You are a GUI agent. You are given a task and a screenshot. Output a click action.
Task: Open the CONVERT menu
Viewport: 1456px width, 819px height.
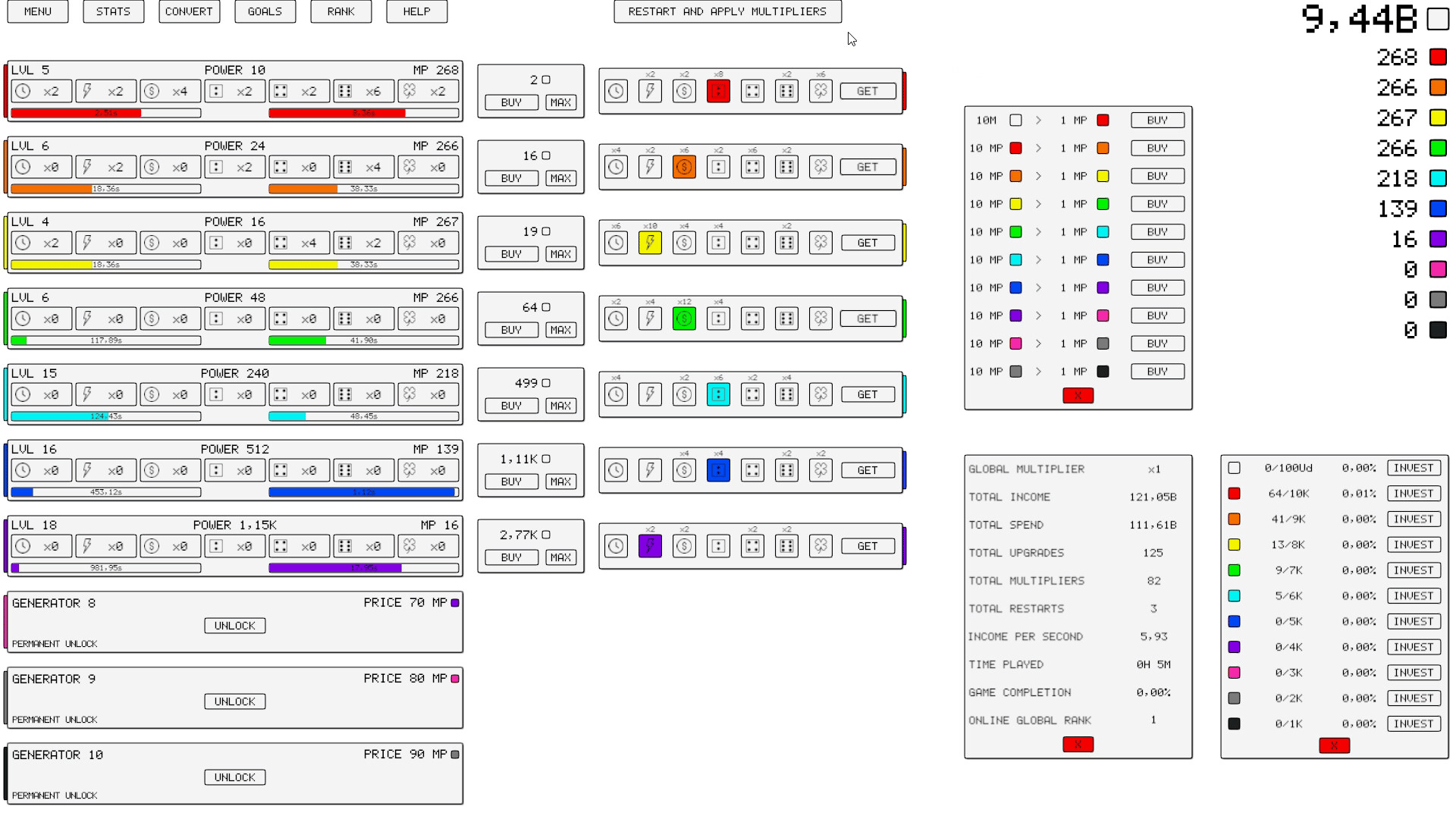pos(189,11)
